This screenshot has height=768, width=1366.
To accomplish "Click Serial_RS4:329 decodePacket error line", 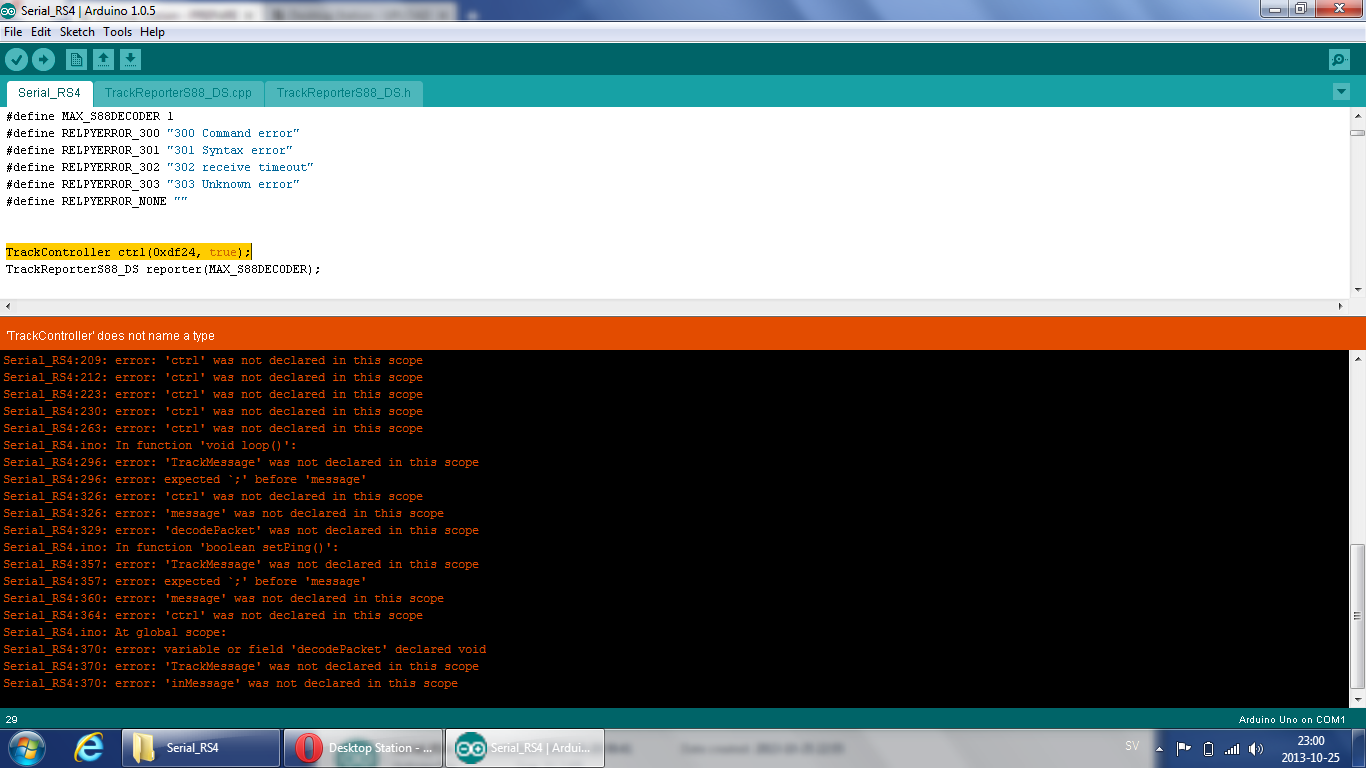I will point(240,530).
